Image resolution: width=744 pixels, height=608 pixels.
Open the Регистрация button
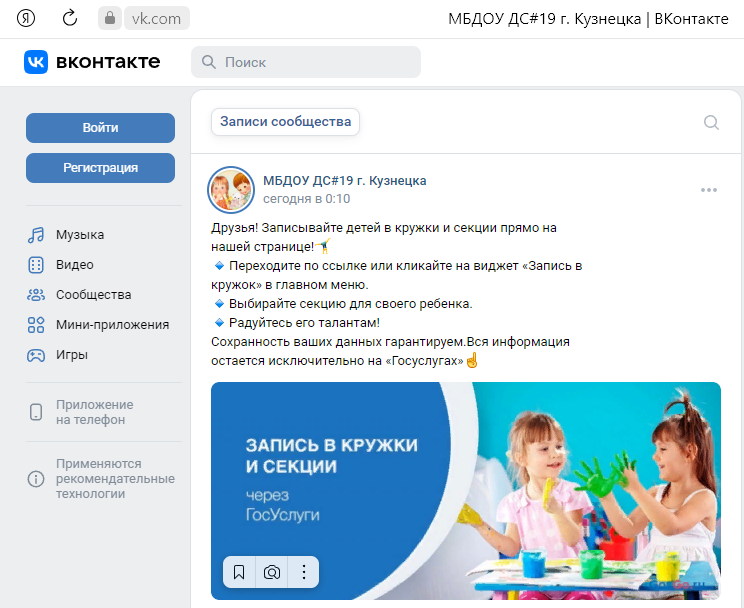pos(100,168)
